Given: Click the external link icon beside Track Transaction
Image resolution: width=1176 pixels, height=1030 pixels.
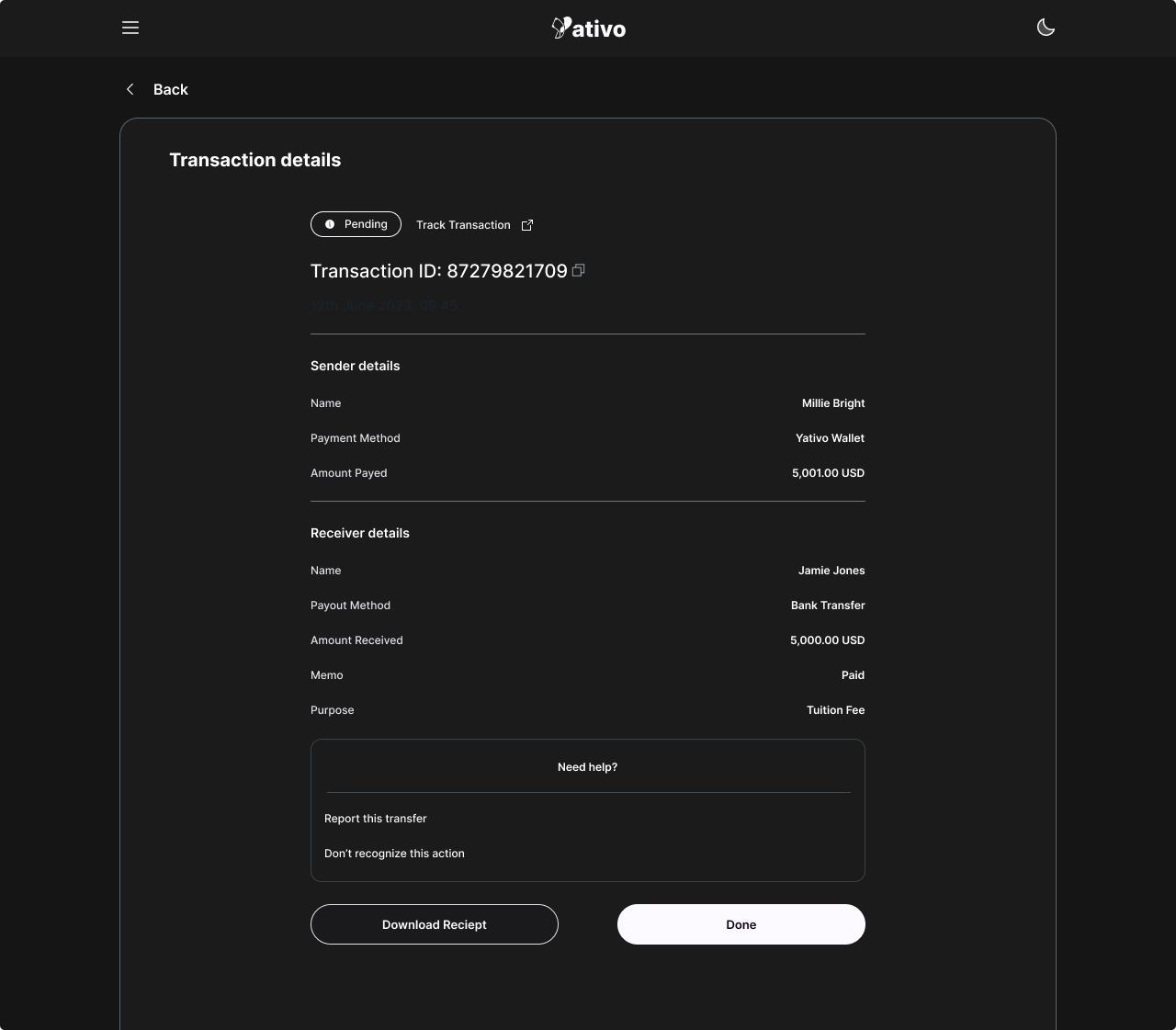Looking at the screenshot, I should [x=527, y=225].
